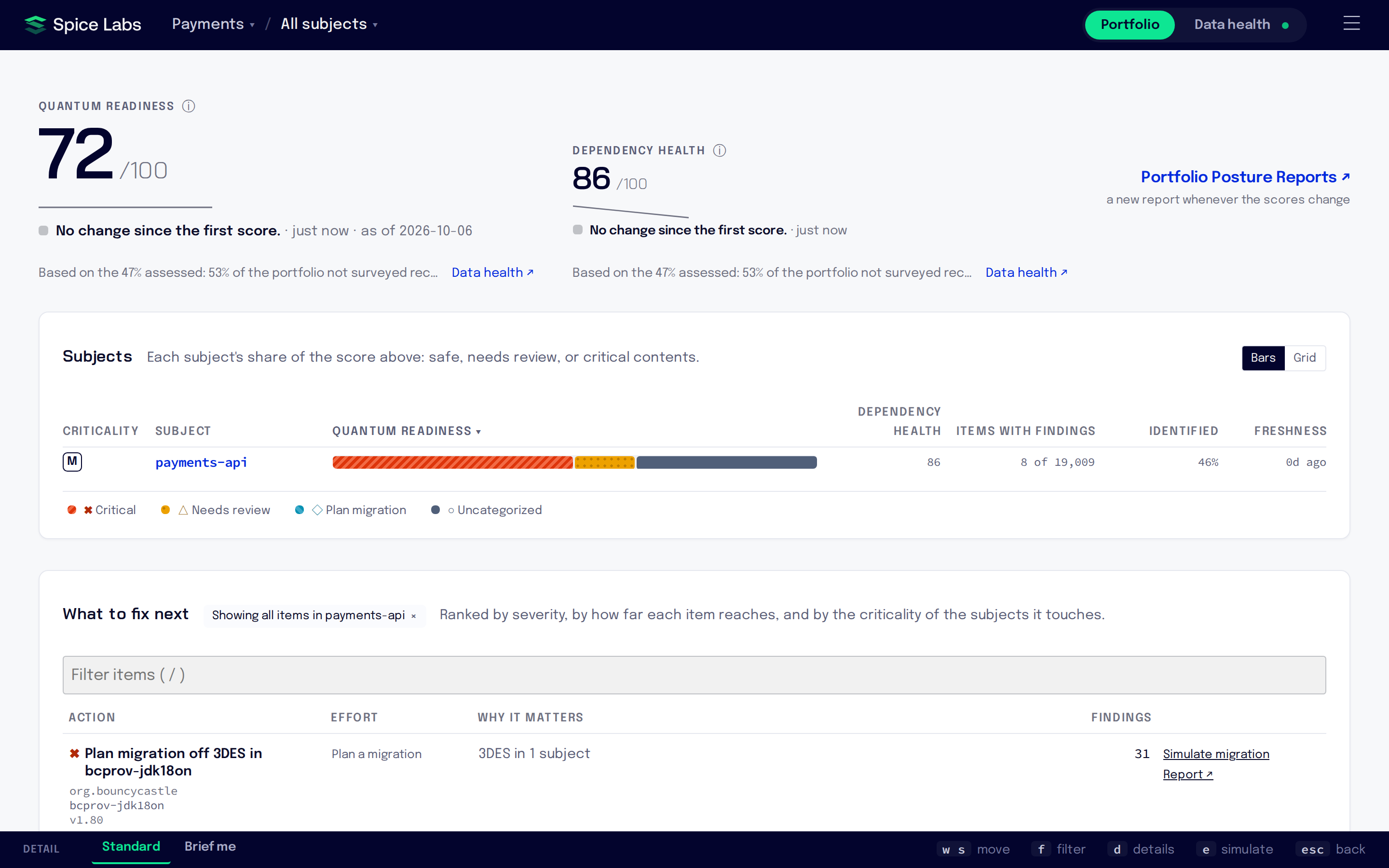The height and width of the screenshot is (868, 1389).
Task: Click the Dependency Health column header
Action: point(899,421)
